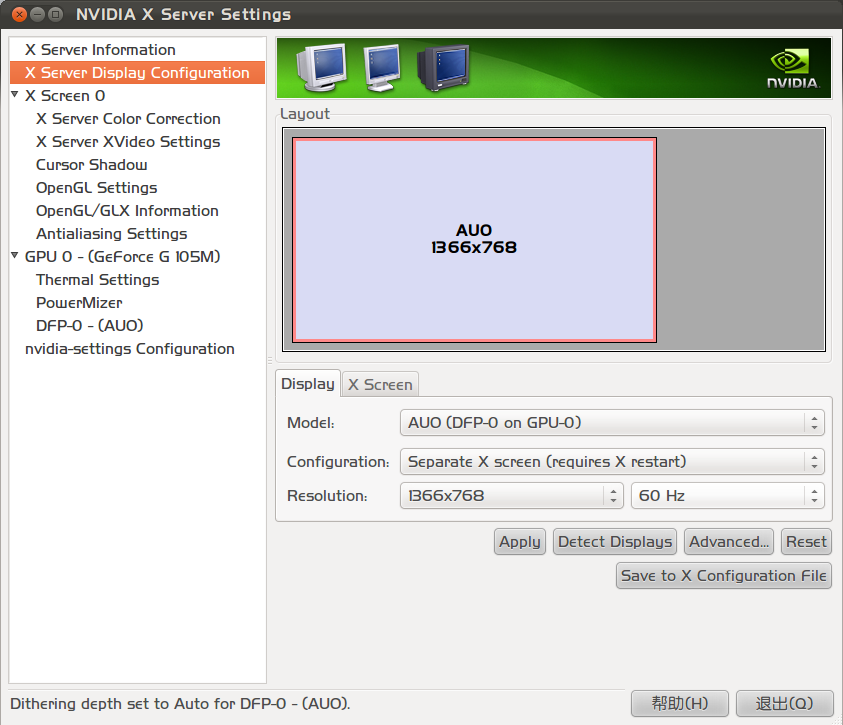843x725 pixels.
Task: Minimize the NVIDIA settings window
Action: point(37,15)
